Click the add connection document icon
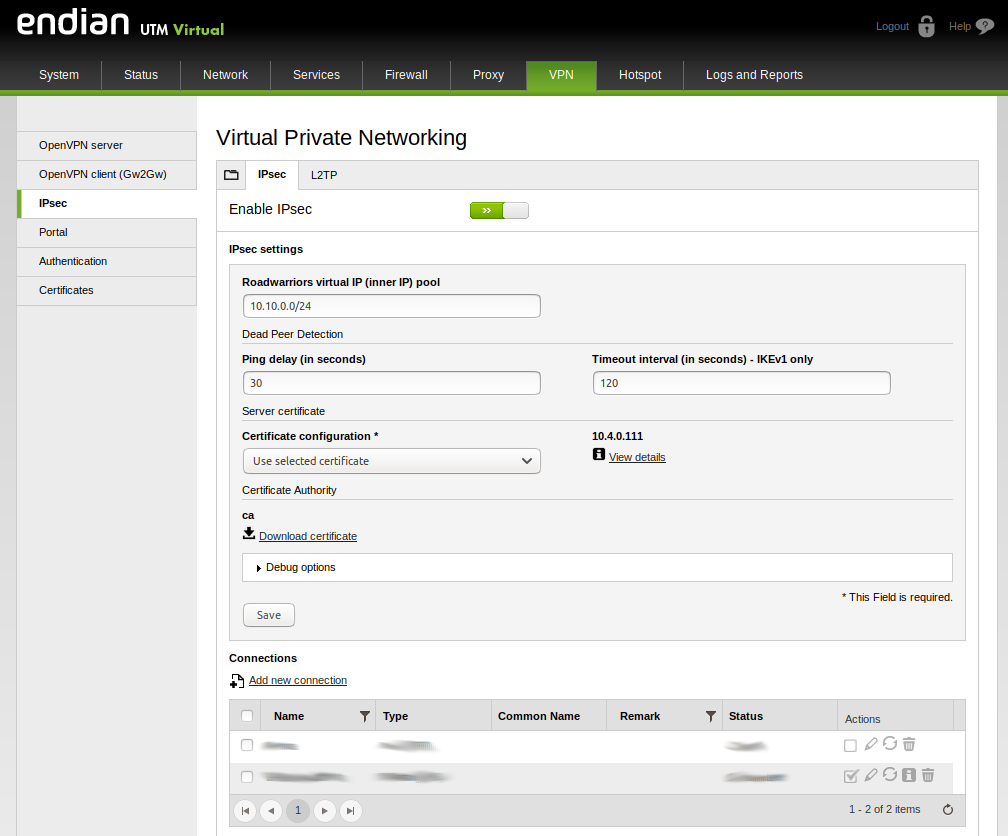The image size is (1008, 836). (x=237, y=680)
